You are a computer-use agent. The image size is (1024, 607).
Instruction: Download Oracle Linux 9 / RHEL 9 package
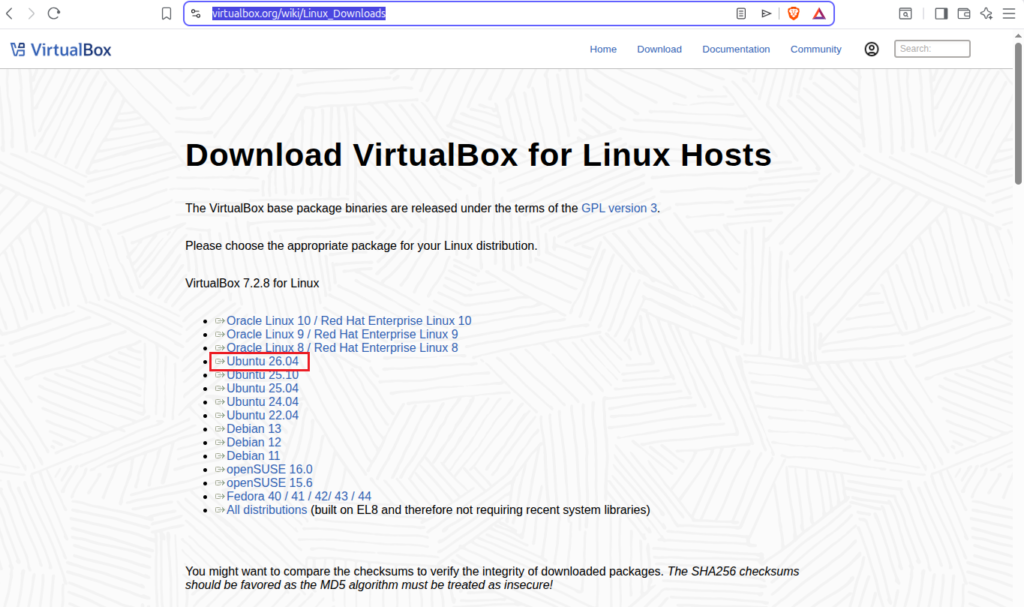(x=342, y=334)
